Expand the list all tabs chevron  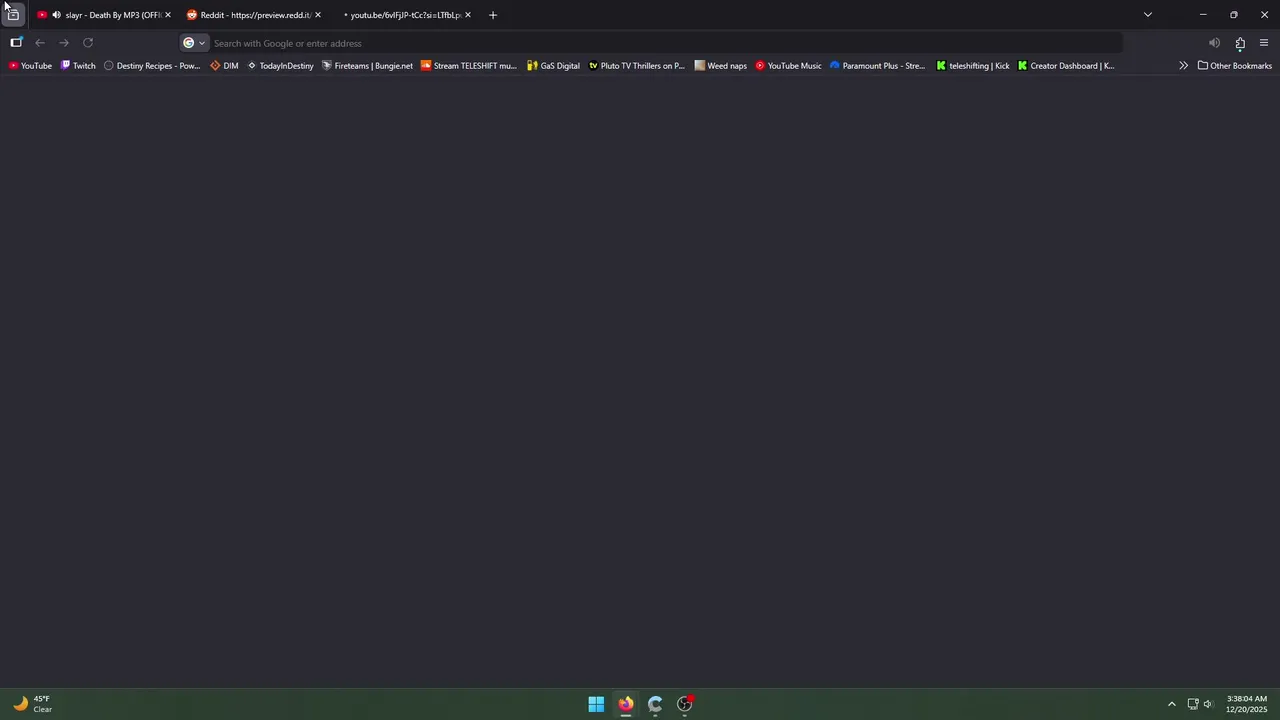tap(1148, 15)
